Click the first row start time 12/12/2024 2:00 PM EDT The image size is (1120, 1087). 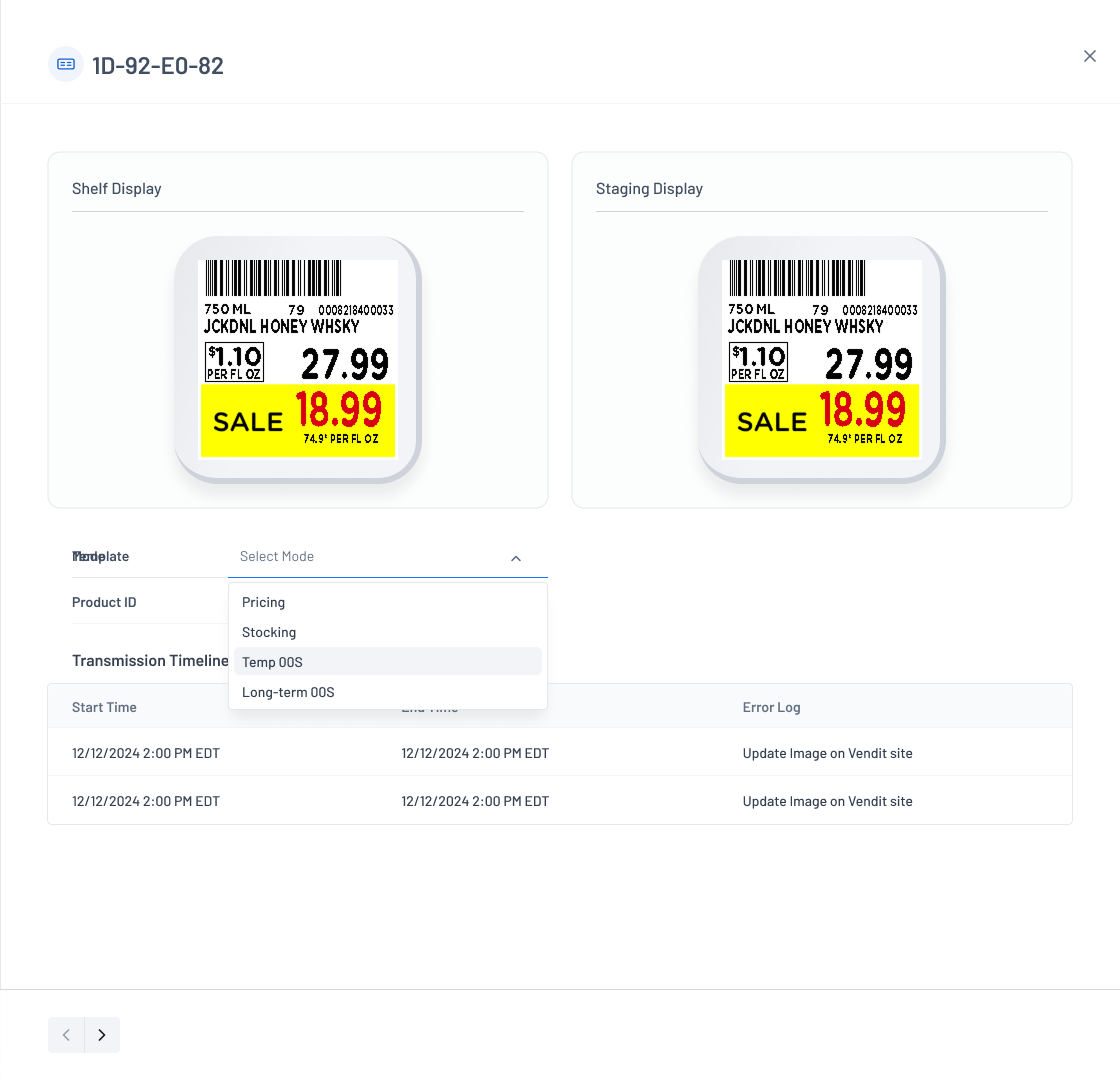[146, 753]
